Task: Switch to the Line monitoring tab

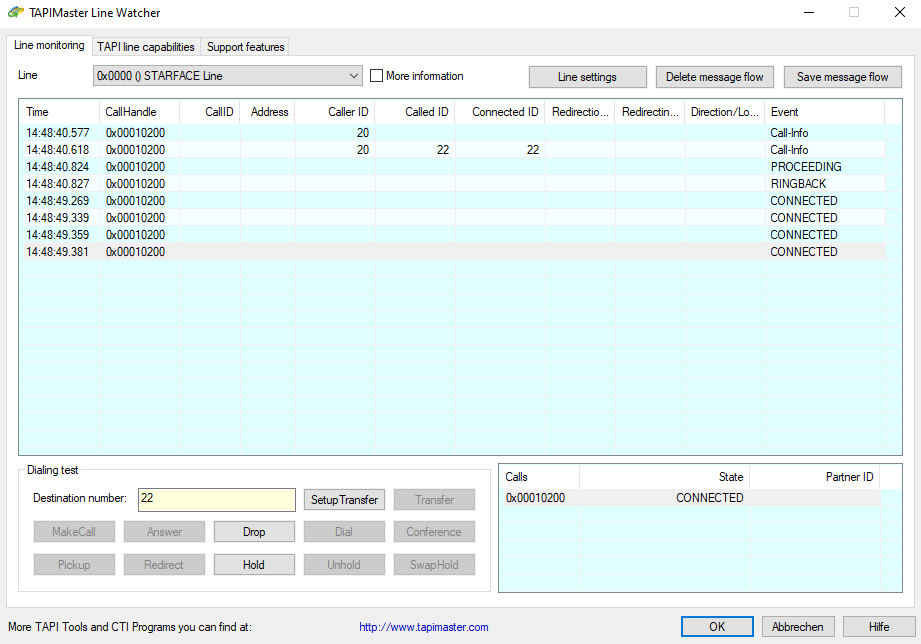Action: (49, 45)
